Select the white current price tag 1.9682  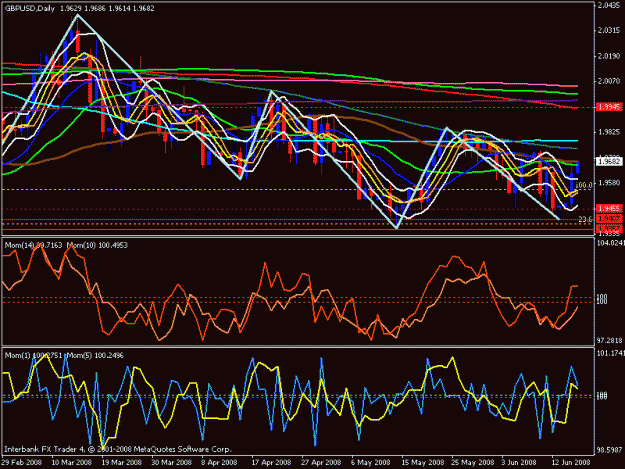click(x=609, y=161)
